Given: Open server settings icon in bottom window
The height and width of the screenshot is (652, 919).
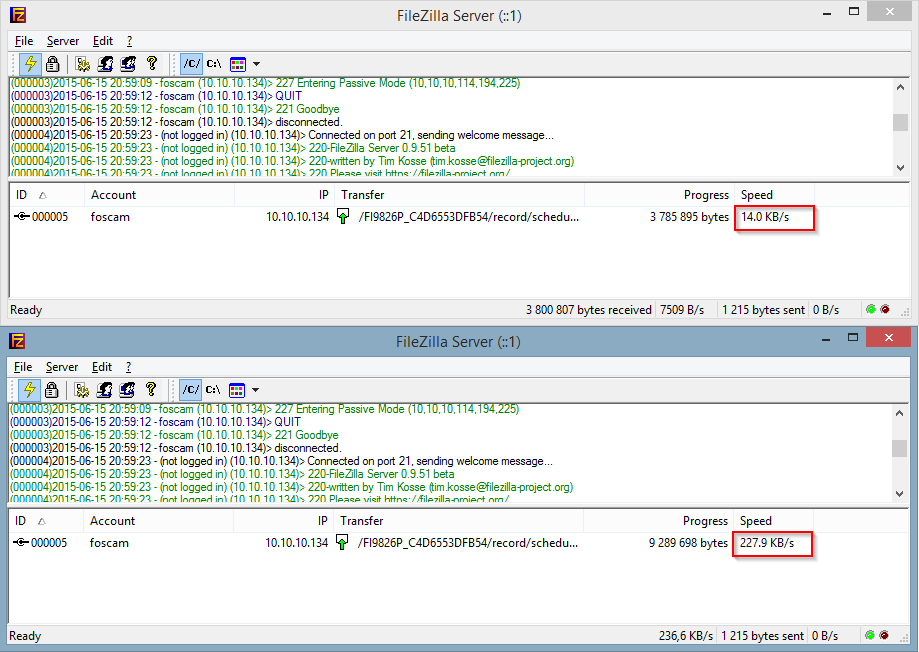Looking at the screenshot, I should click(81, 389).
